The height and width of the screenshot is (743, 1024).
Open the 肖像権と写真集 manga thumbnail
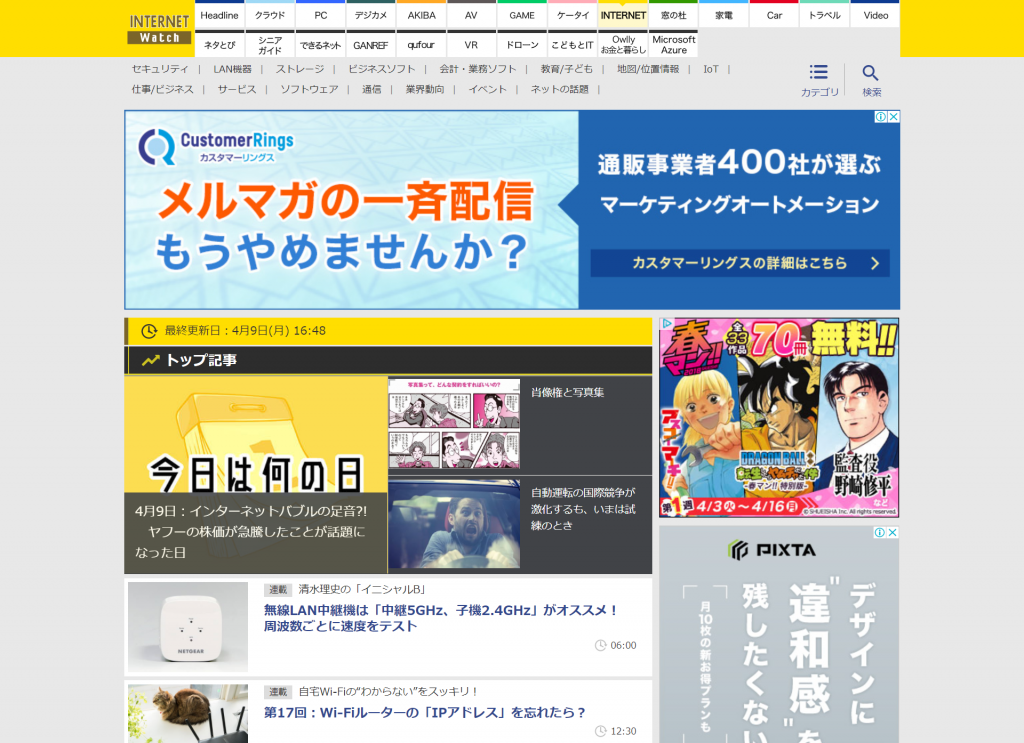point(455,424)
